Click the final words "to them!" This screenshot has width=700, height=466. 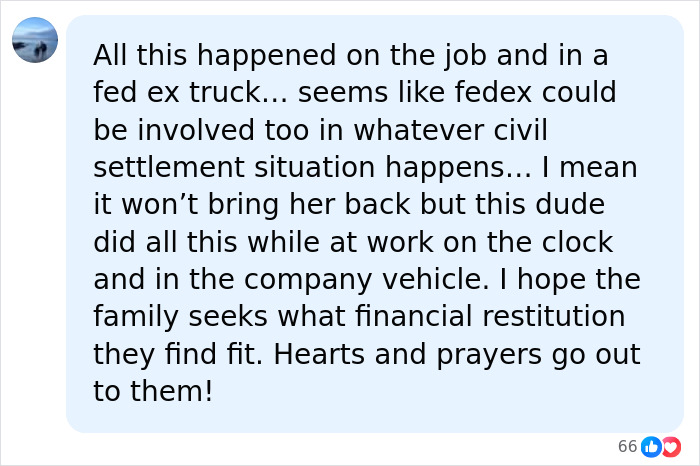(x=154, y=391)
